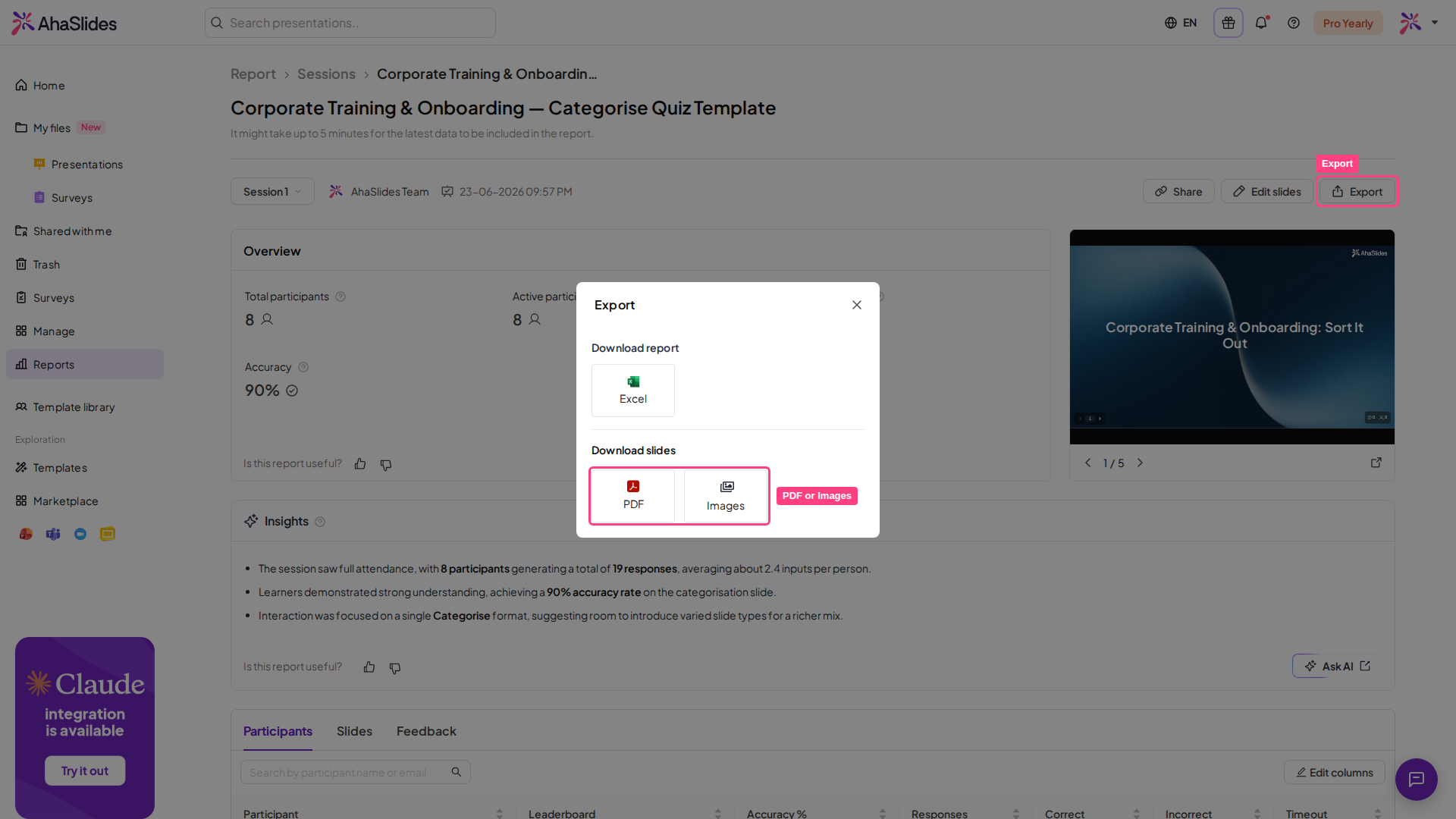Viewport: 1456px width, 819px height.
Task: Open Template library
Action: (x=85, y=407)
